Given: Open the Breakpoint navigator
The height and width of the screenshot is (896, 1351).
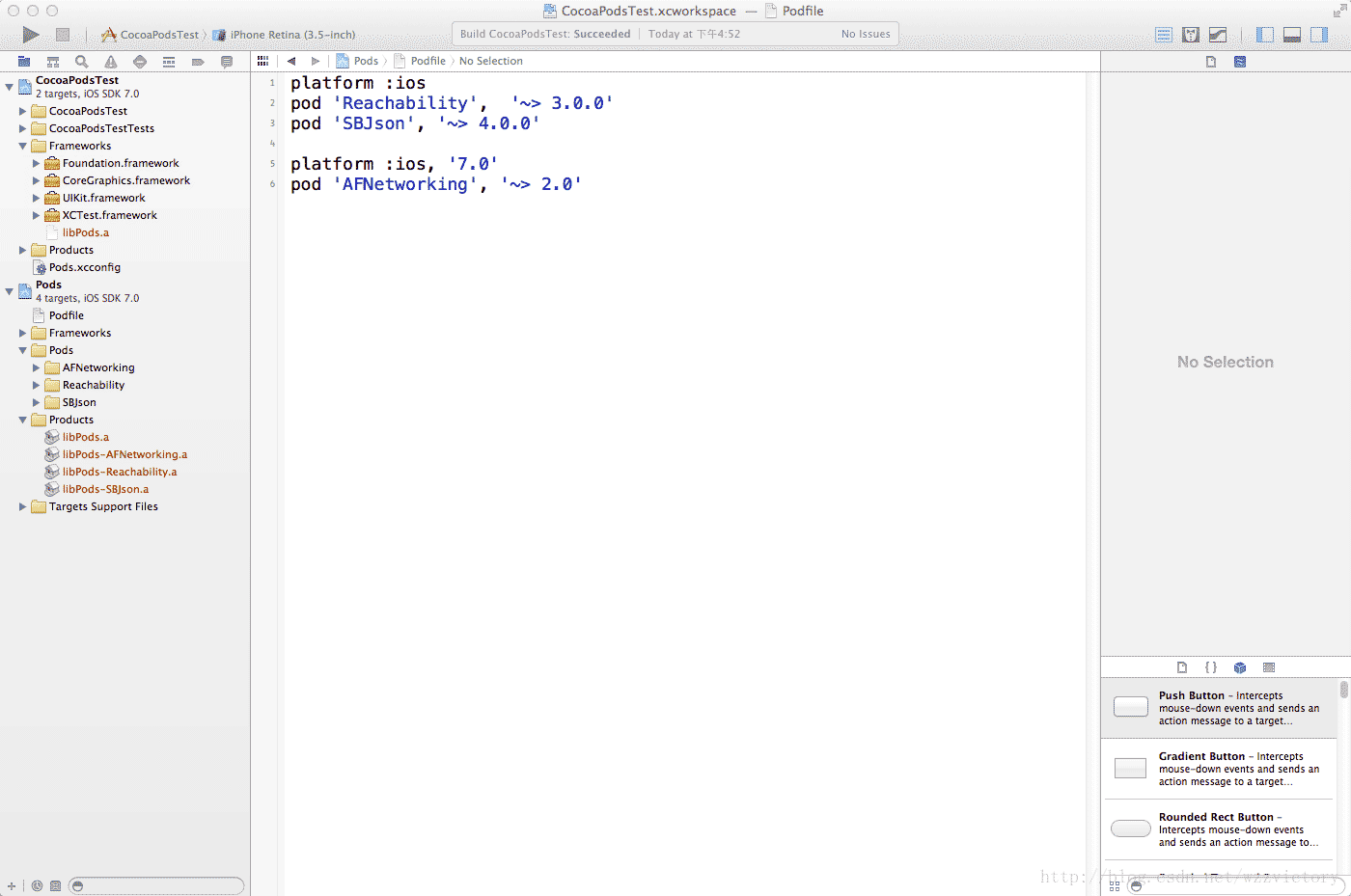Looking at the screenshot, I should click(x=198, y=62).
